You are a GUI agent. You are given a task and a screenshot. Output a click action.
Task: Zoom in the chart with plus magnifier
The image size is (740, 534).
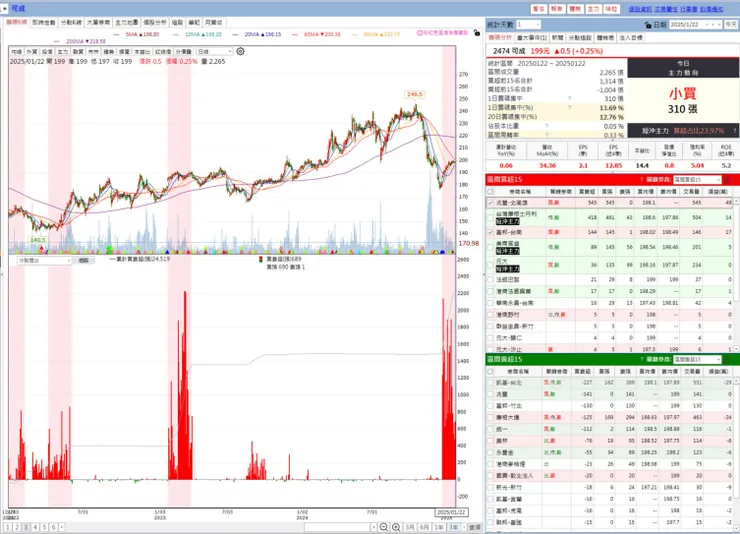point(396,527)
